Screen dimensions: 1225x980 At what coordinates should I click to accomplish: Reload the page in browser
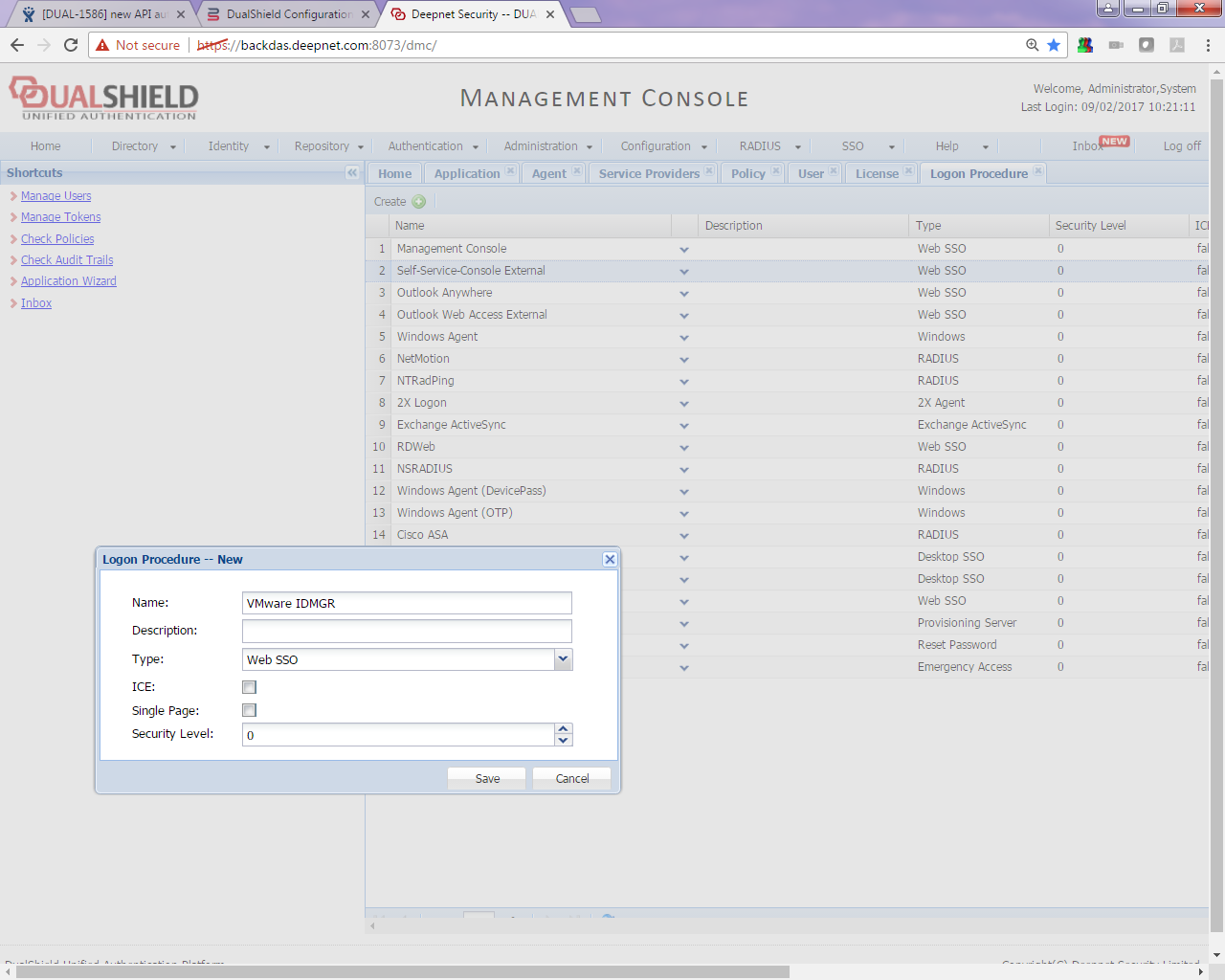click(x=71, y=45)
